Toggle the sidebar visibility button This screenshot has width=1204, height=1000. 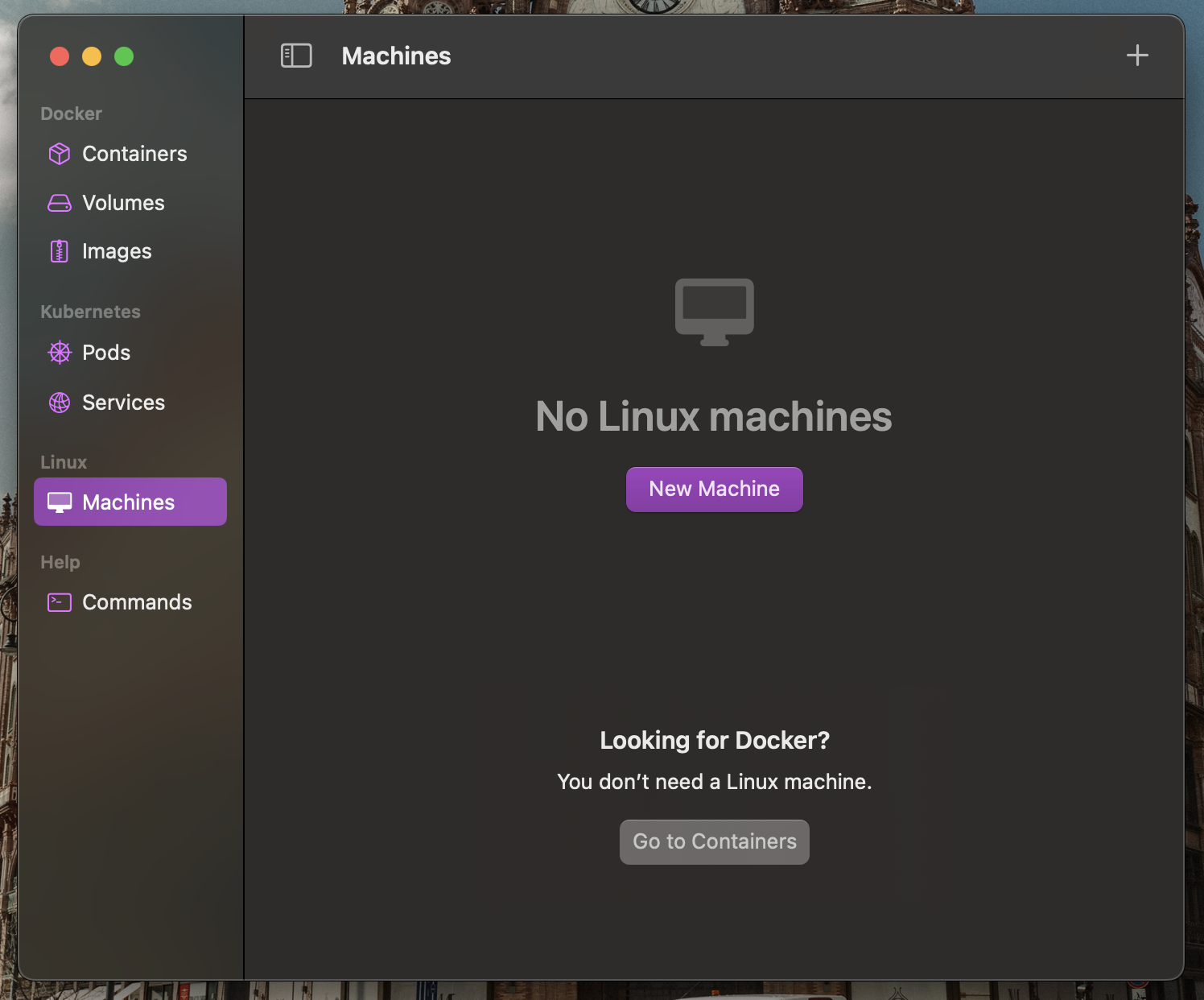pyautogui.click(x=296, y=56)
